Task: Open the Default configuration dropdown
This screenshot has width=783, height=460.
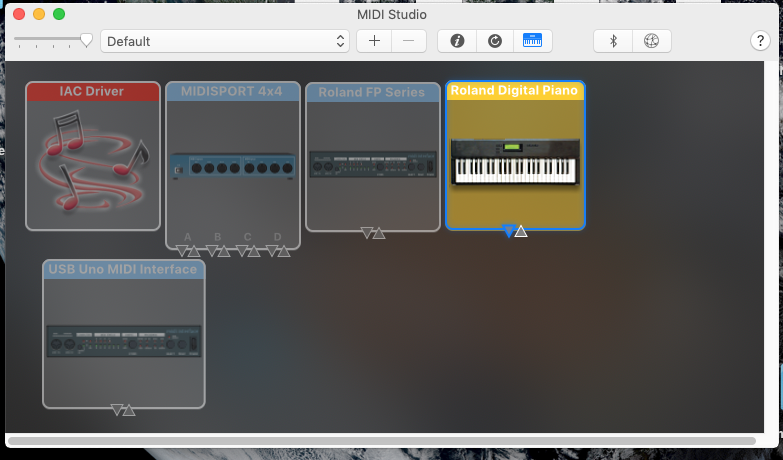Action: coord(225,41)
